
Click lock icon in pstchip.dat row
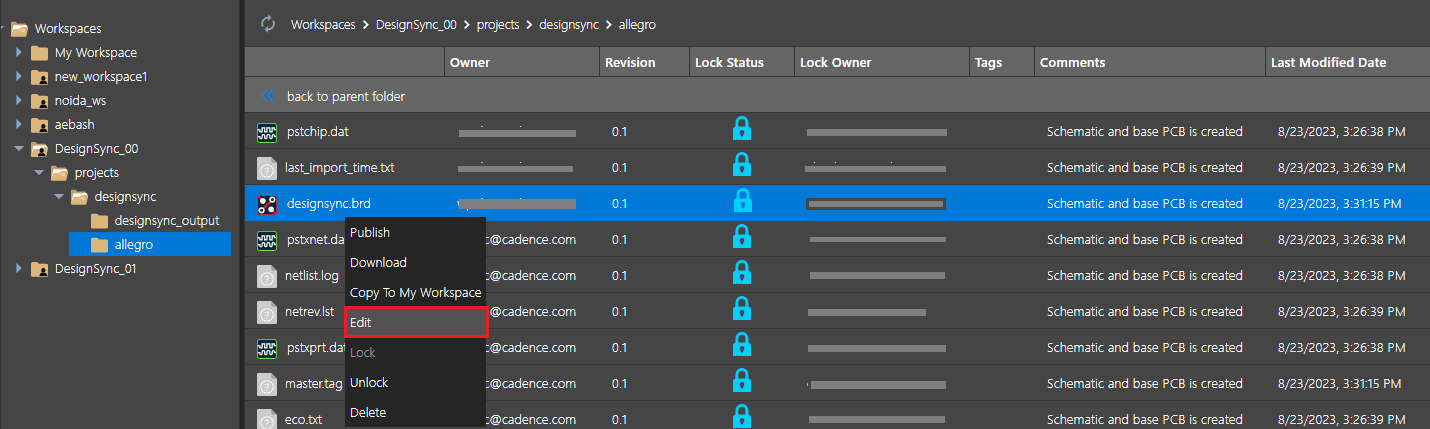coord(742,128)
